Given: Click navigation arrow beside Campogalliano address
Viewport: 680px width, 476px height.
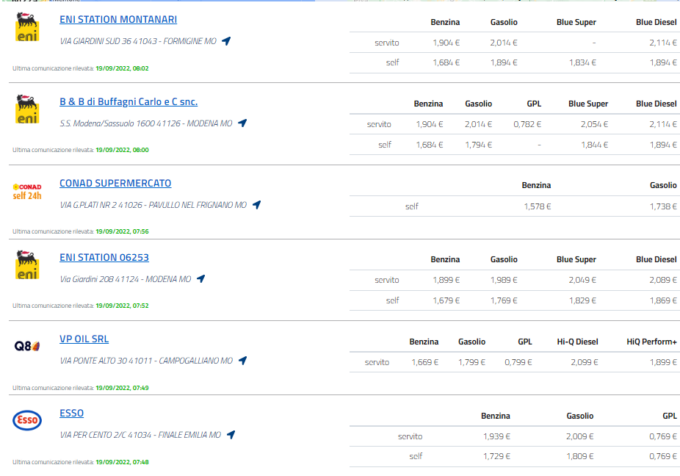Looking at the screenshot, I should click(243, 360).
